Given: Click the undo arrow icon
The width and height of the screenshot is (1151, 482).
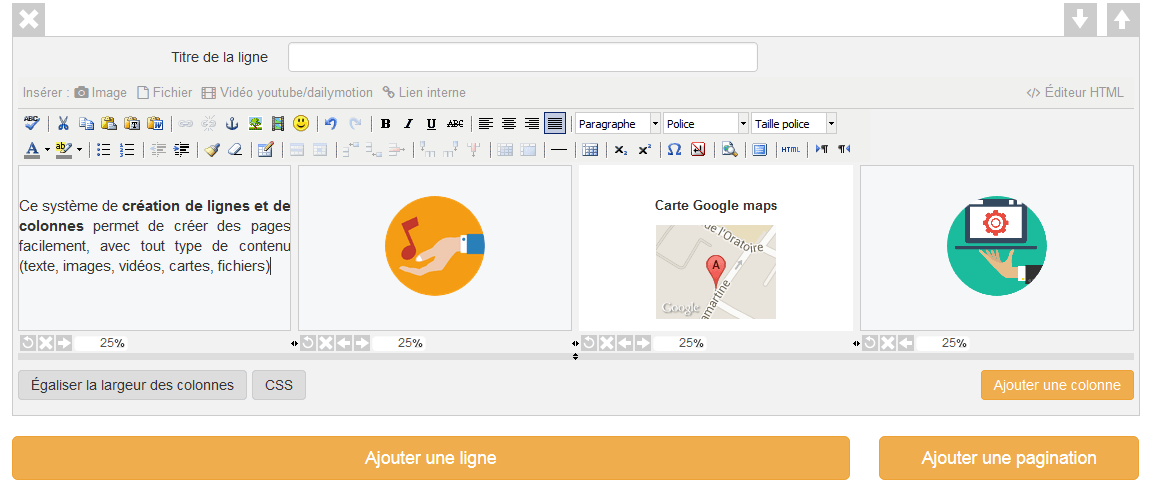Looking at the screenshot, I should tap(331, 124).
